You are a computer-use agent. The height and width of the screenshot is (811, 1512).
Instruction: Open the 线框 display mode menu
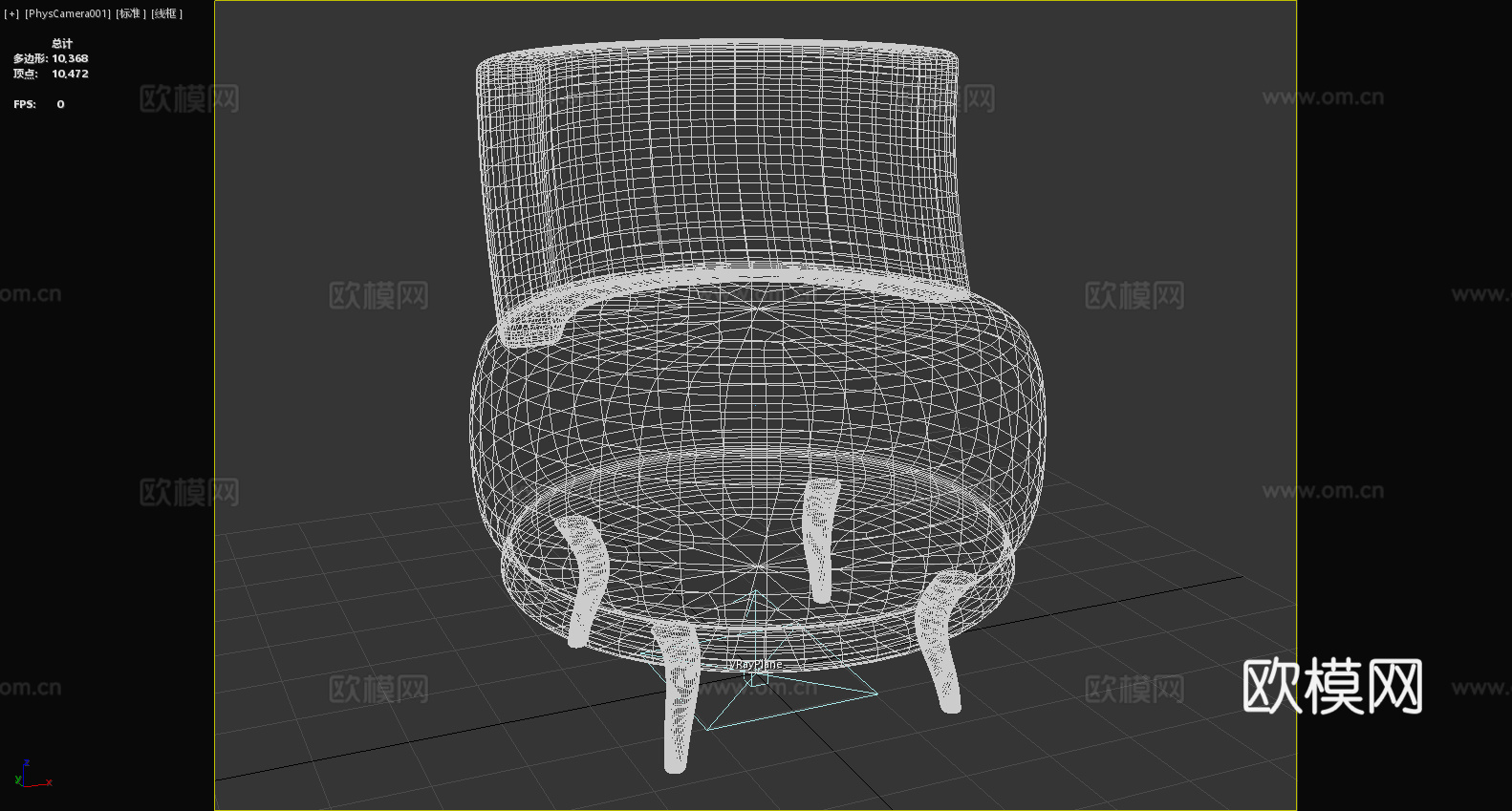[x=166, y=13]
